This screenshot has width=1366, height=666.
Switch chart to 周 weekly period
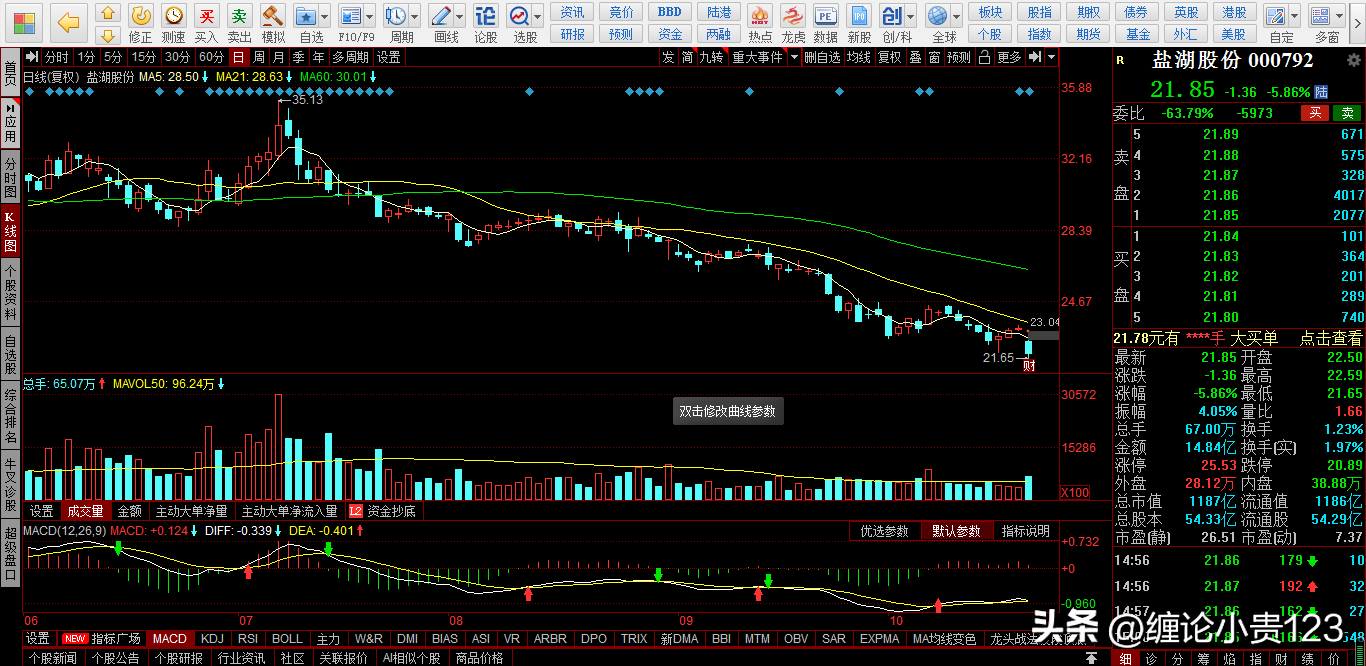(x=259, y=57)
